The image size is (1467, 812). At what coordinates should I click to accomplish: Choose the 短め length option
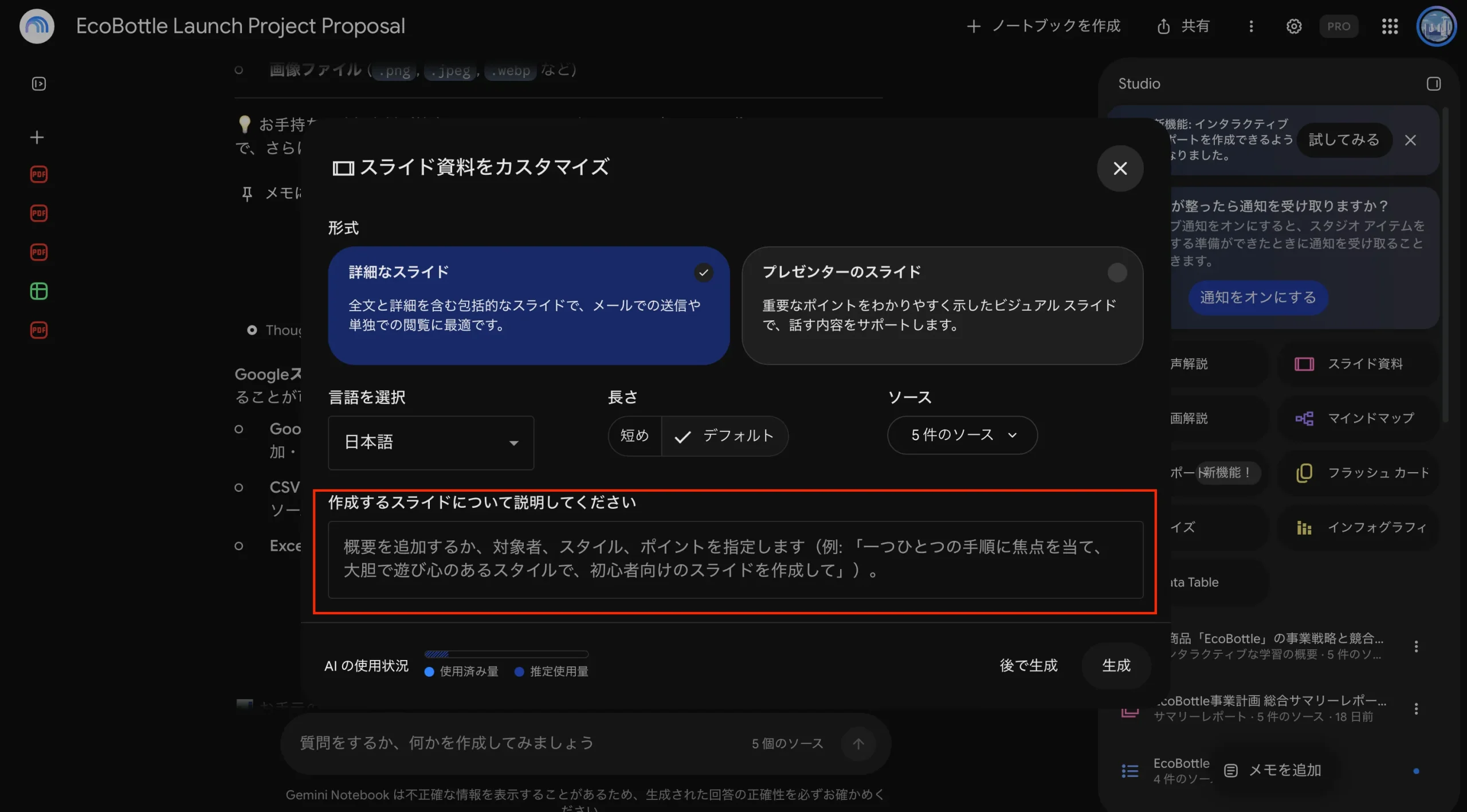coord(634,436)
